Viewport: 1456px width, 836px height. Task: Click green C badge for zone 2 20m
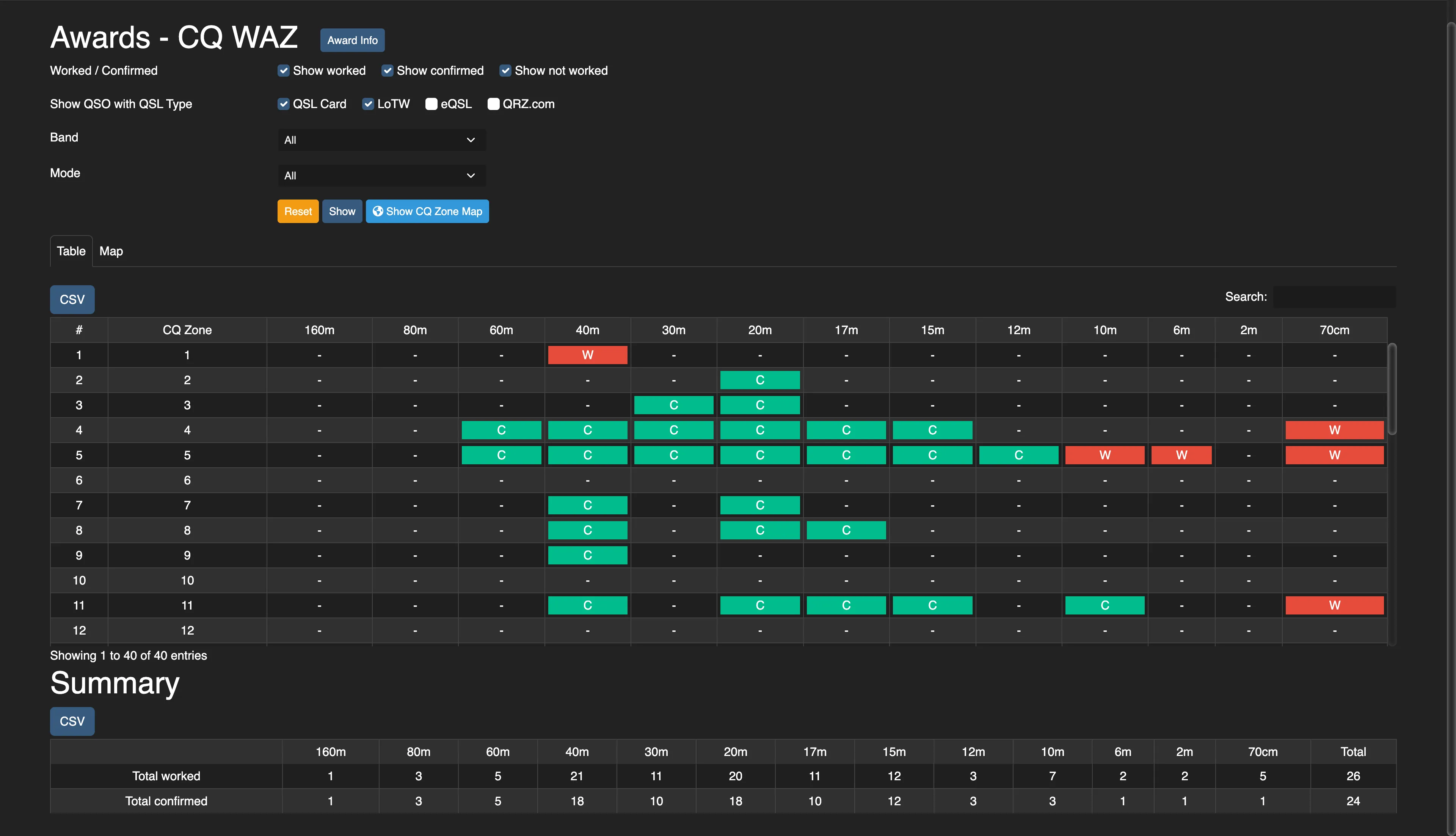[759, 380]
